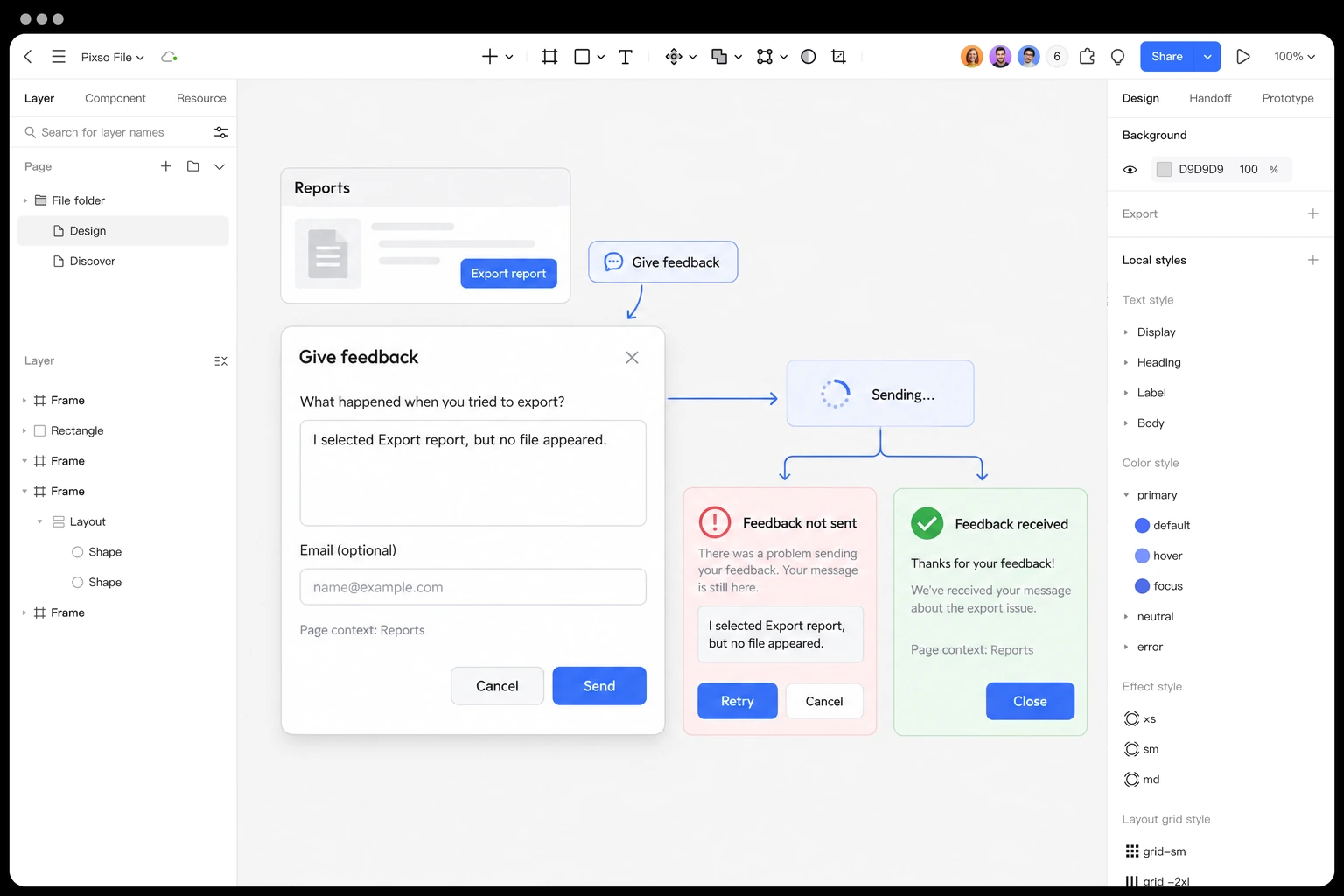
Task: Switch to the Resource tab
Action: click(201, 98)
